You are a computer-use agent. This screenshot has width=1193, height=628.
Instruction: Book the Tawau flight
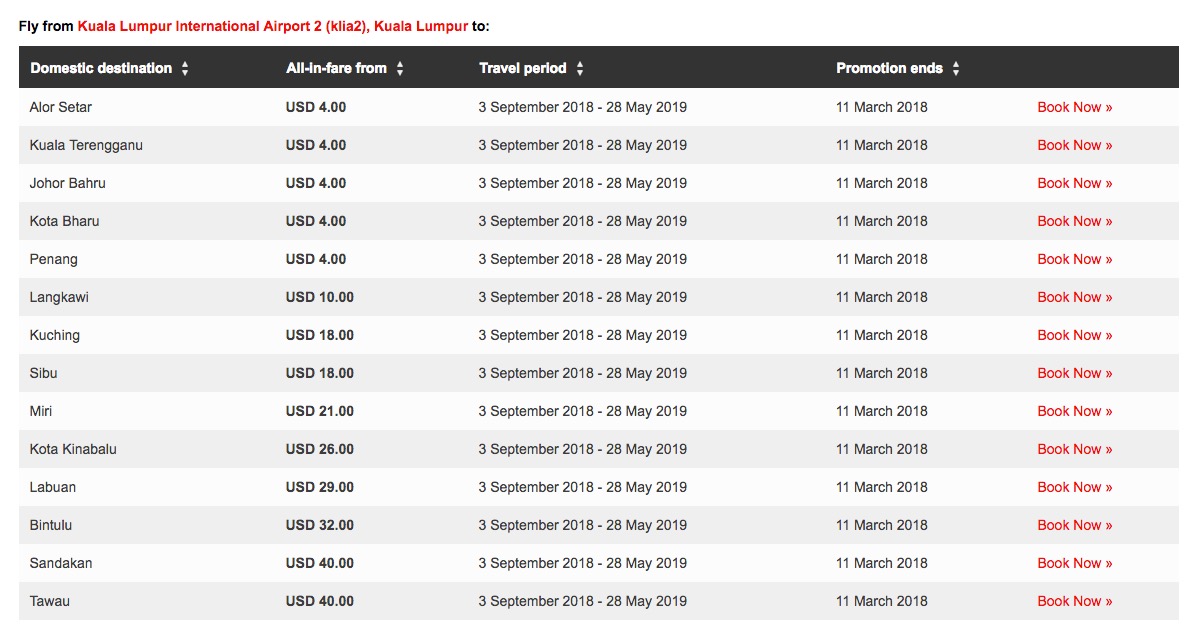coord(1074,601)
